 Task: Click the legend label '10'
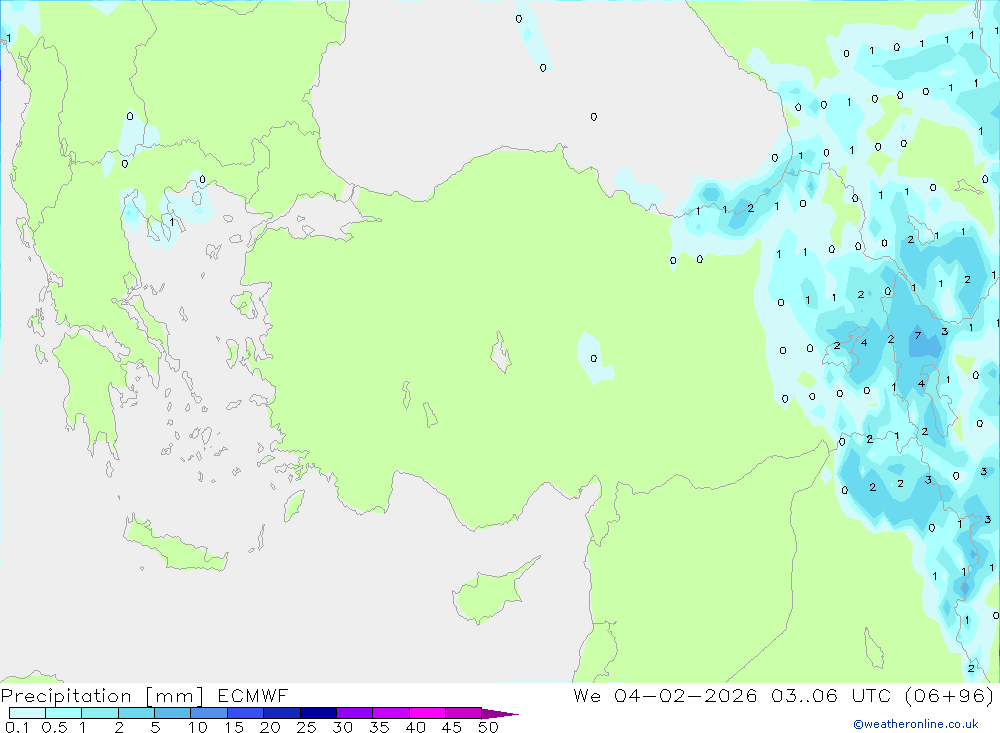click(198, 727)
